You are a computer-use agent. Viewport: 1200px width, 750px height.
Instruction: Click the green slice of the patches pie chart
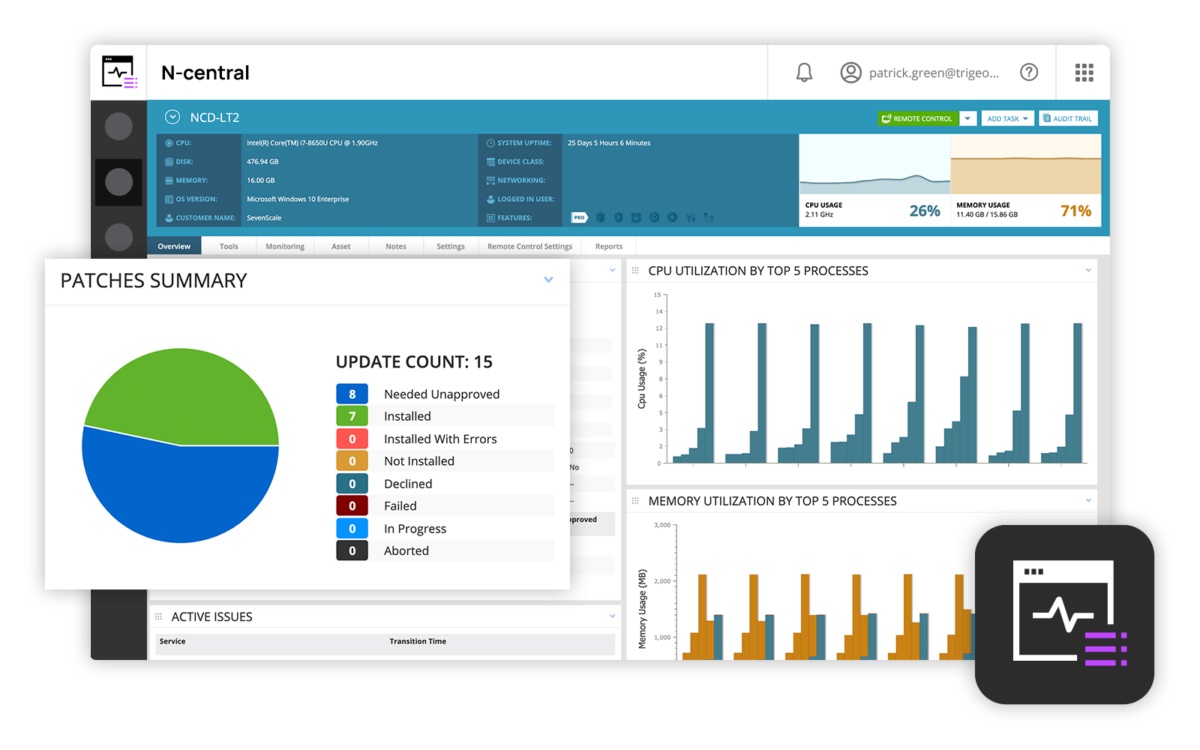point(190,395)
